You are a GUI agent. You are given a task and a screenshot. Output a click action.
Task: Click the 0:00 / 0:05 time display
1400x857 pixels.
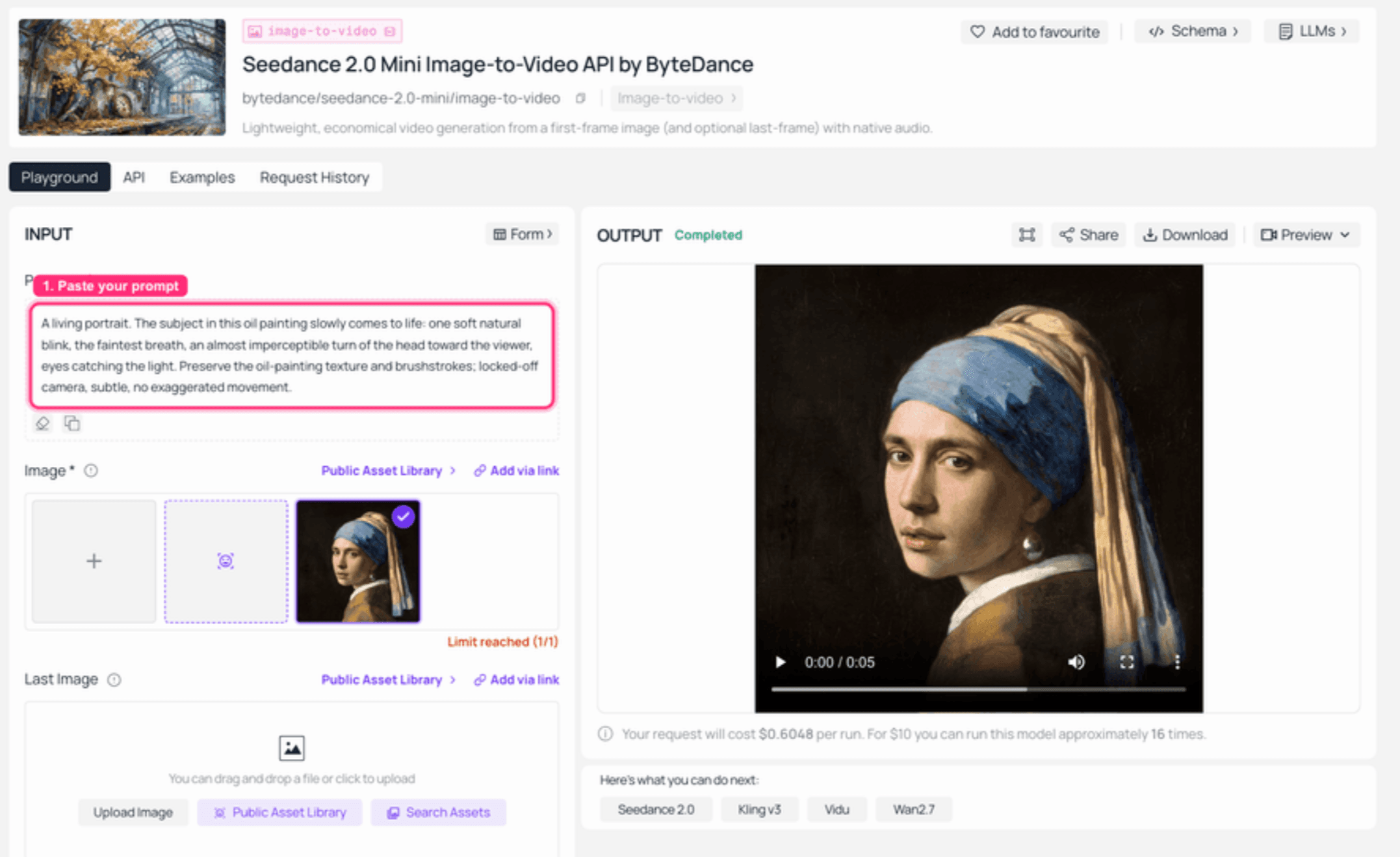839,662
